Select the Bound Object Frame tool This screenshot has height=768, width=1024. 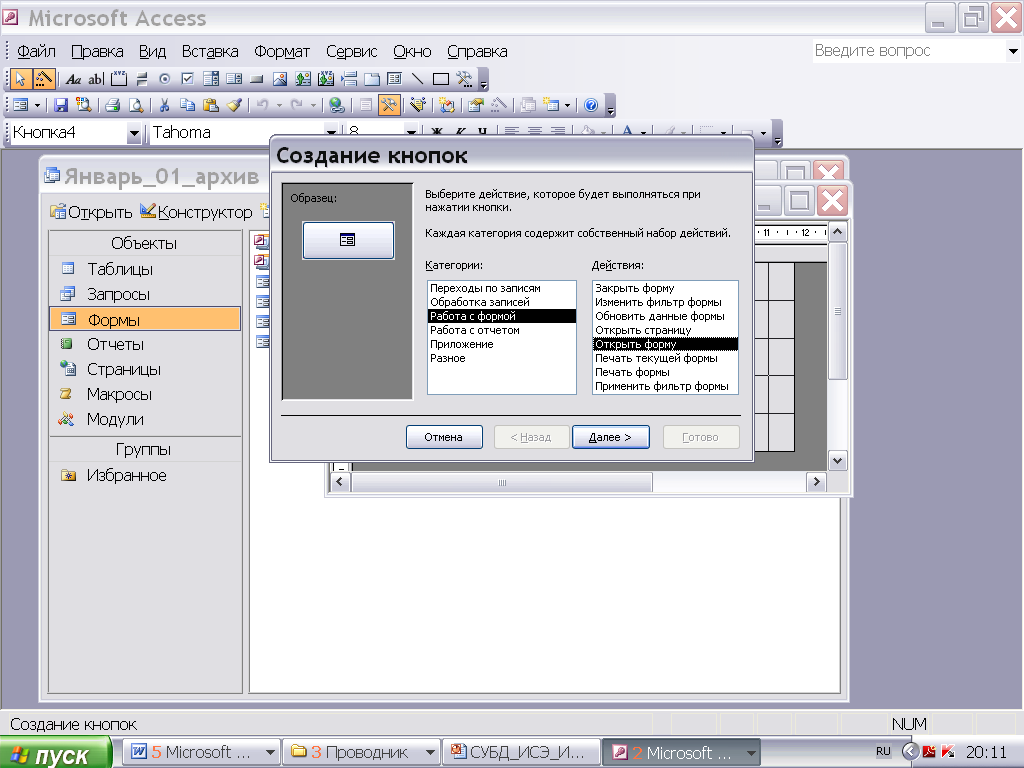click(x=326, y=80)
